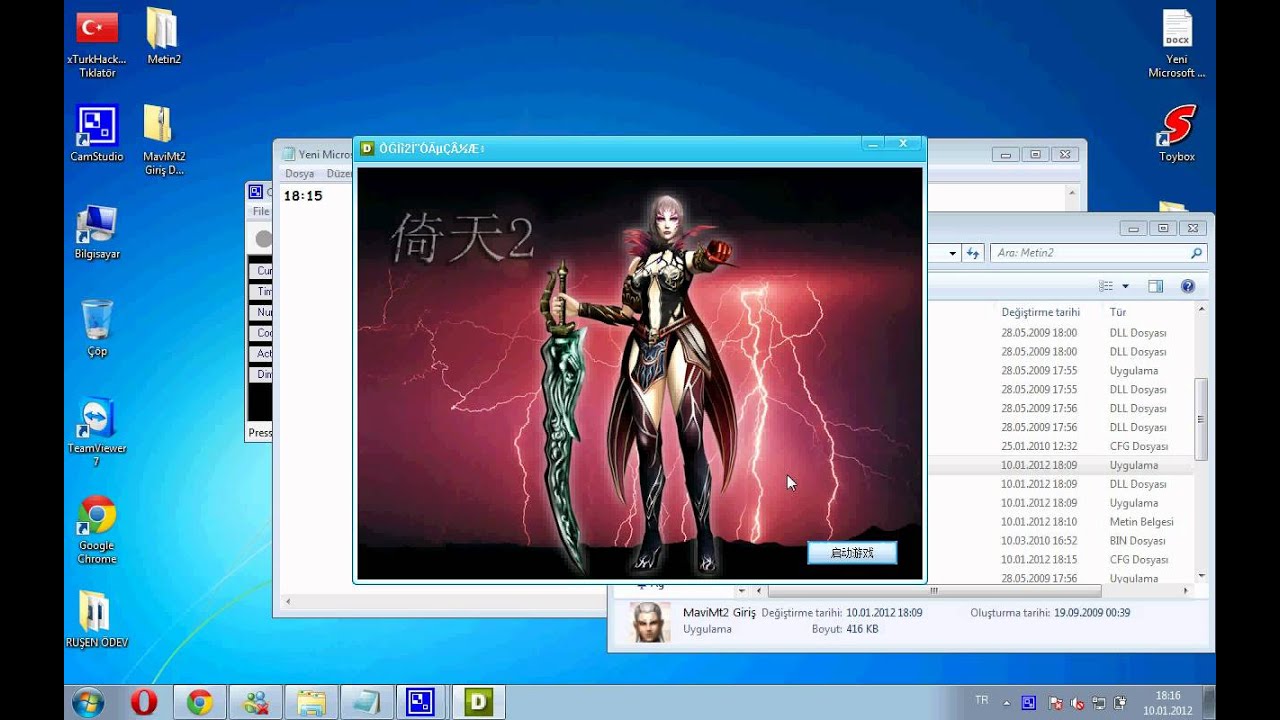Switch to File Explorer taskbar button
Viewport: 1280px width, 720px height.
pos(311,702)
